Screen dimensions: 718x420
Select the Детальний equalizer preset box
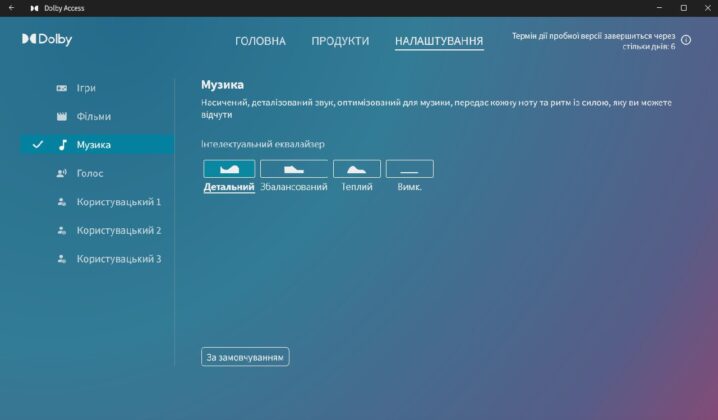(x=229, y=169)
